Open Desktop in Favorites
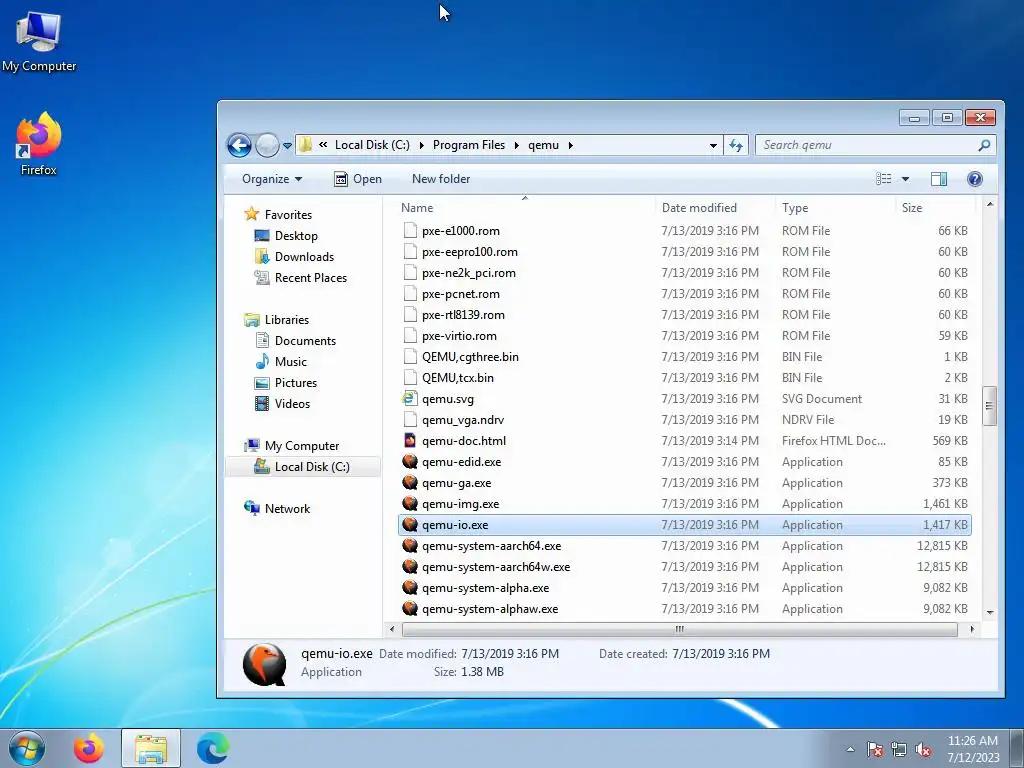Image resolution: width=1024 pixels, height=768 pixels. 296,236
